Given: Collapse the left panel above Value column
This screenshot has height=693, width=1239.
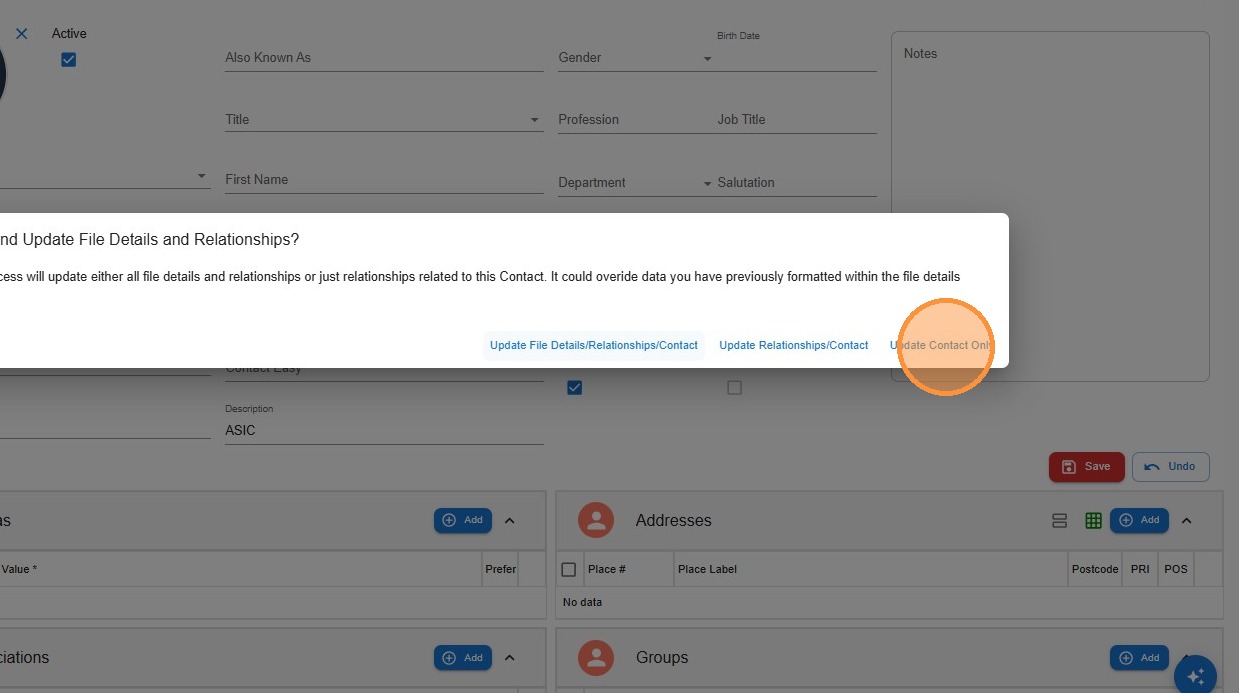Looking at the screenshot, I should [510, 521].
